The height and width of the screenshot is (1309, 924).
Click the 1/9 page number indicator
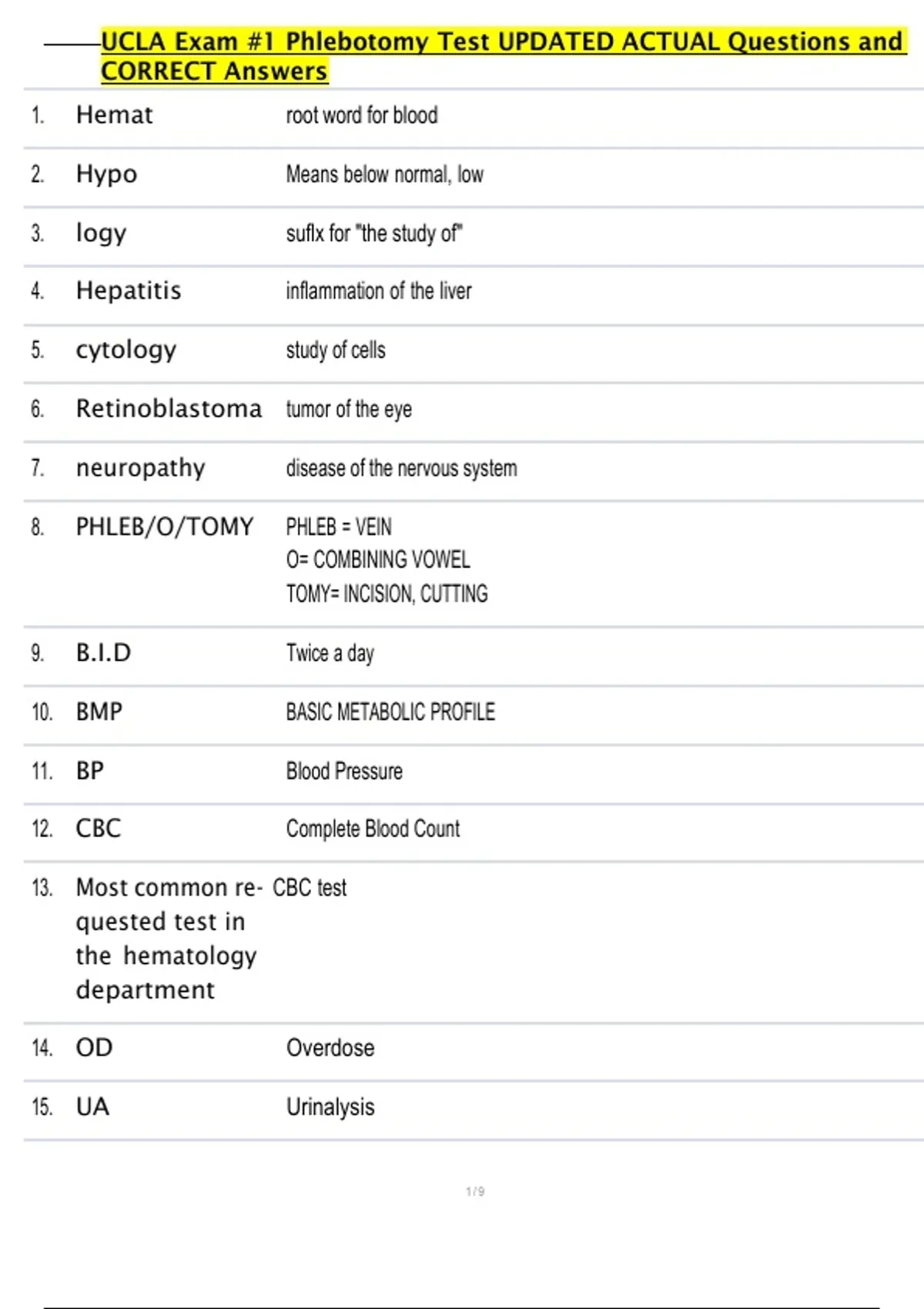475,1191
